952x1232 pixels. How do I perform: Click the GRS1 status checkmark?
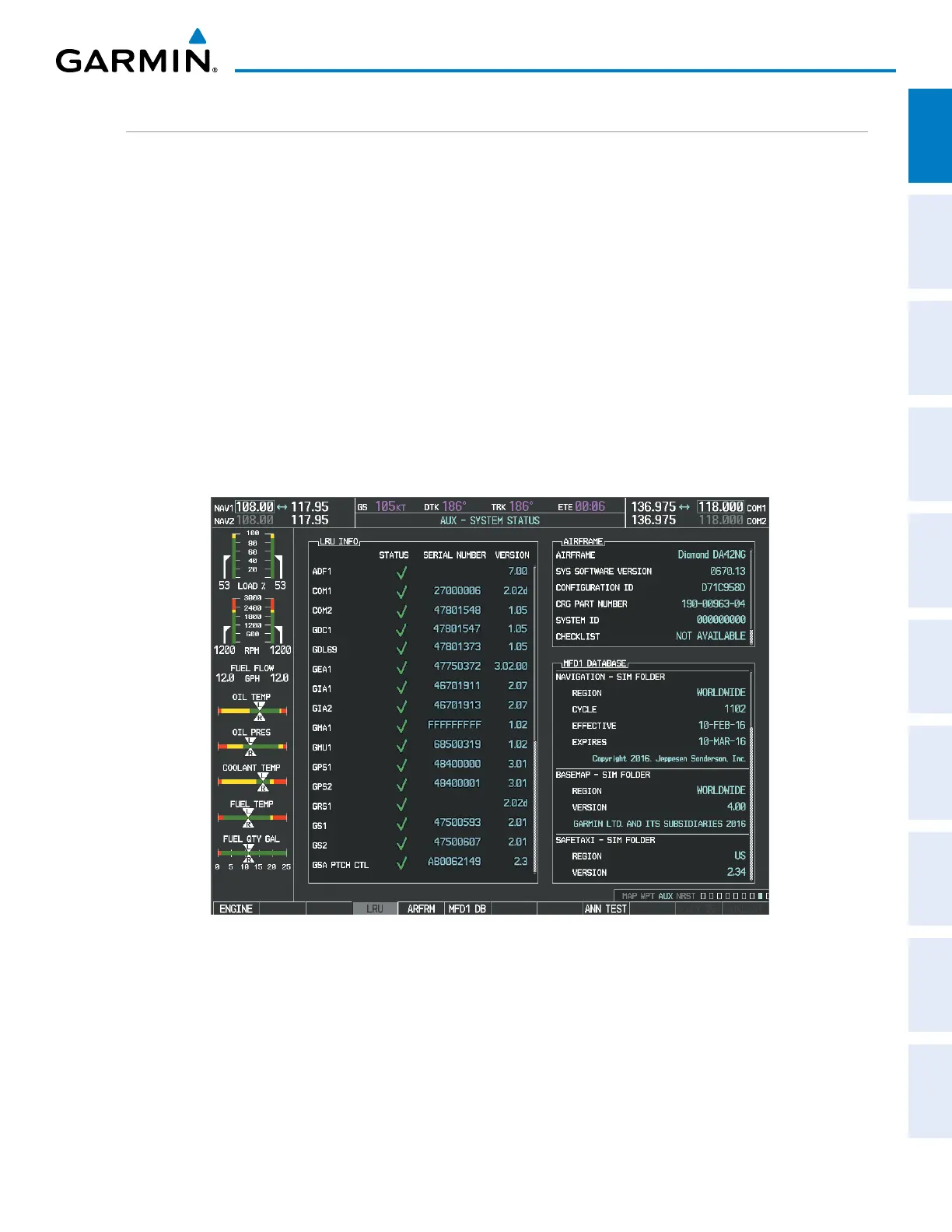(401, 805)
